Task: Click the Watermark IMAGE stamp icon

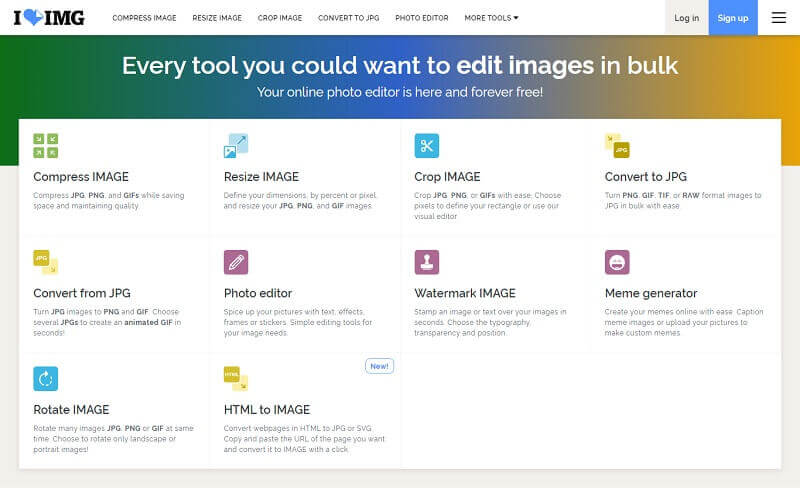Action: 427,262
